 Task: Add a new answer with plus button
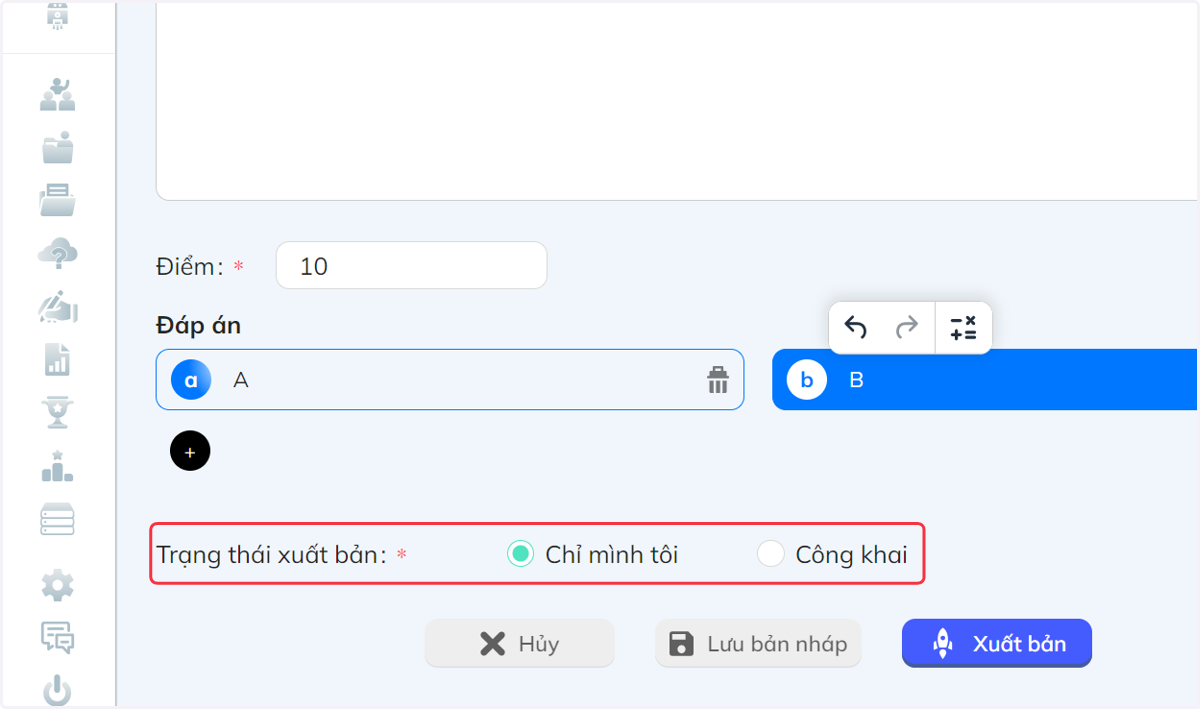[x=190, y=451]
